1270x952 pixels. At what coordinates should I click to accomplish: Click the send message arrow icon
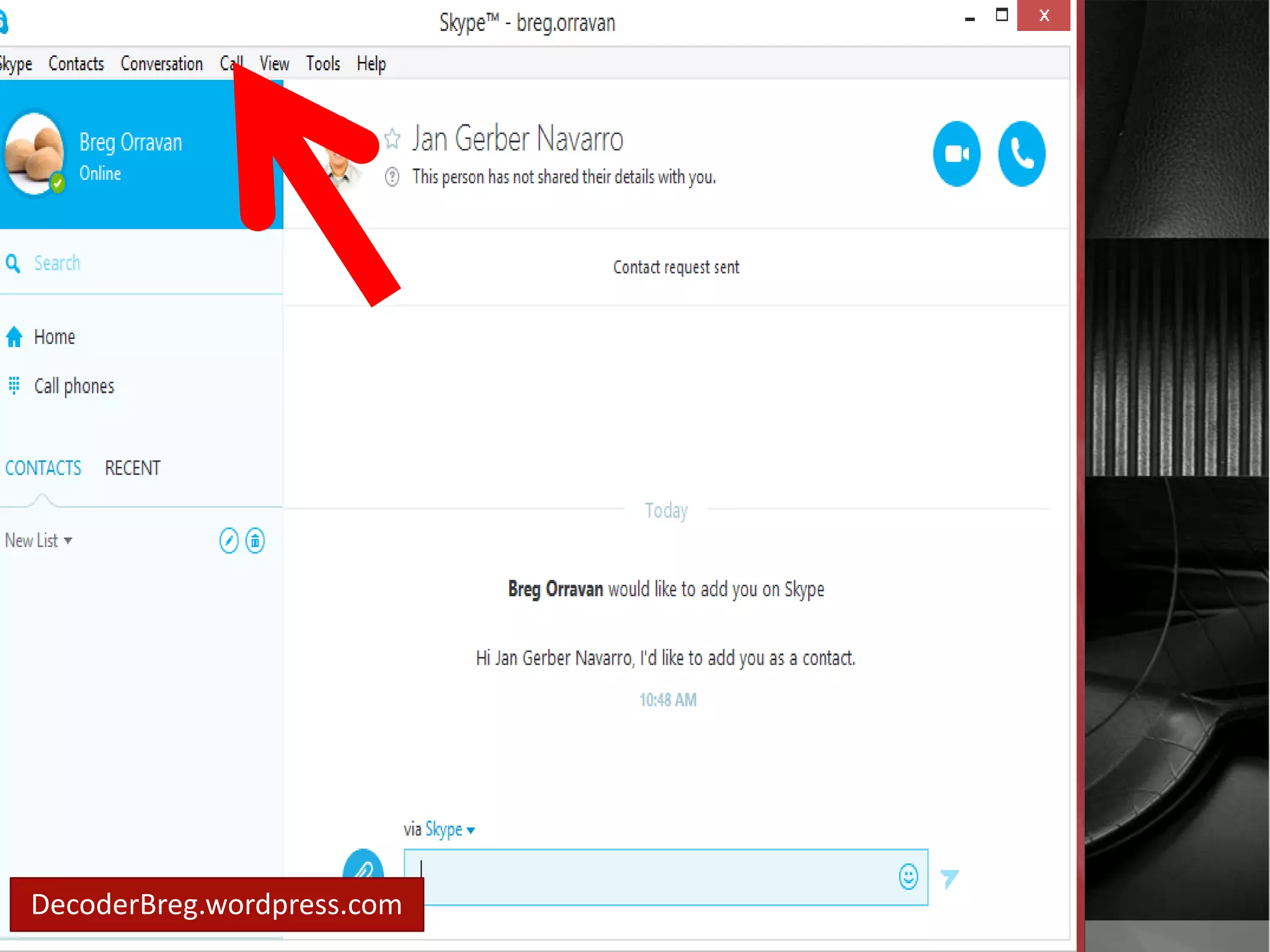(949, 878)
